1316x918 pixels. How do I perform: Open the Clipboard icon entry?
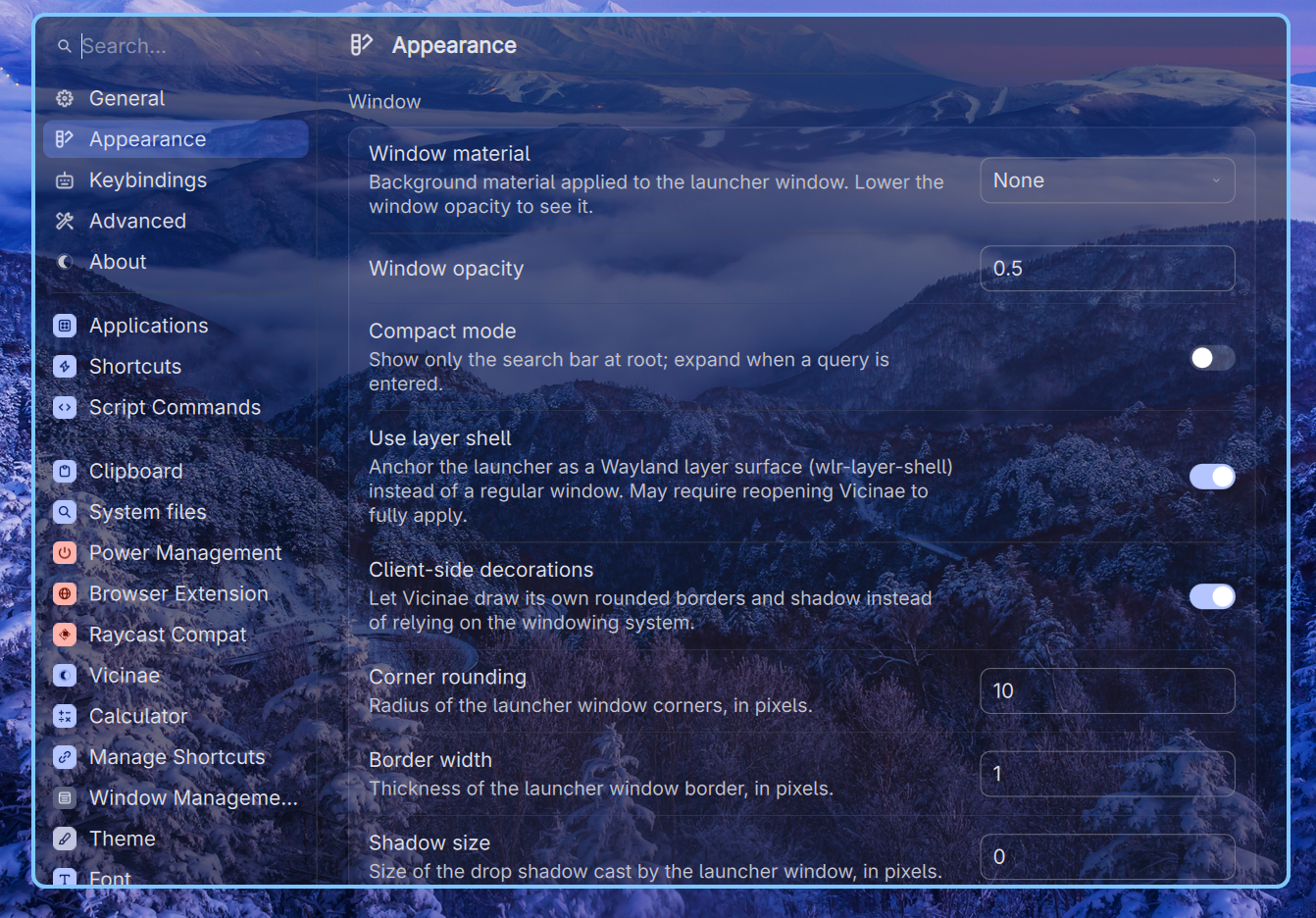pyautogui.click(x=65, y=471)
